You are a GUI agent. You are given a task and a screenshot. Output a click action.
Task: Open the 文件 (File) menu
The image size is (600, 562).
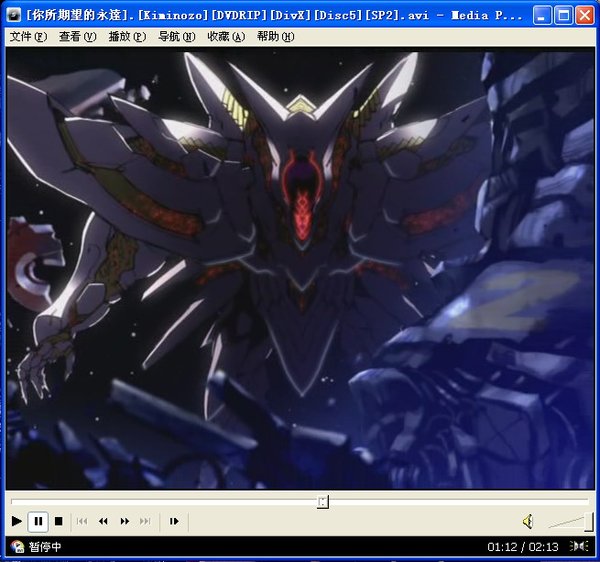coord(28,37)
